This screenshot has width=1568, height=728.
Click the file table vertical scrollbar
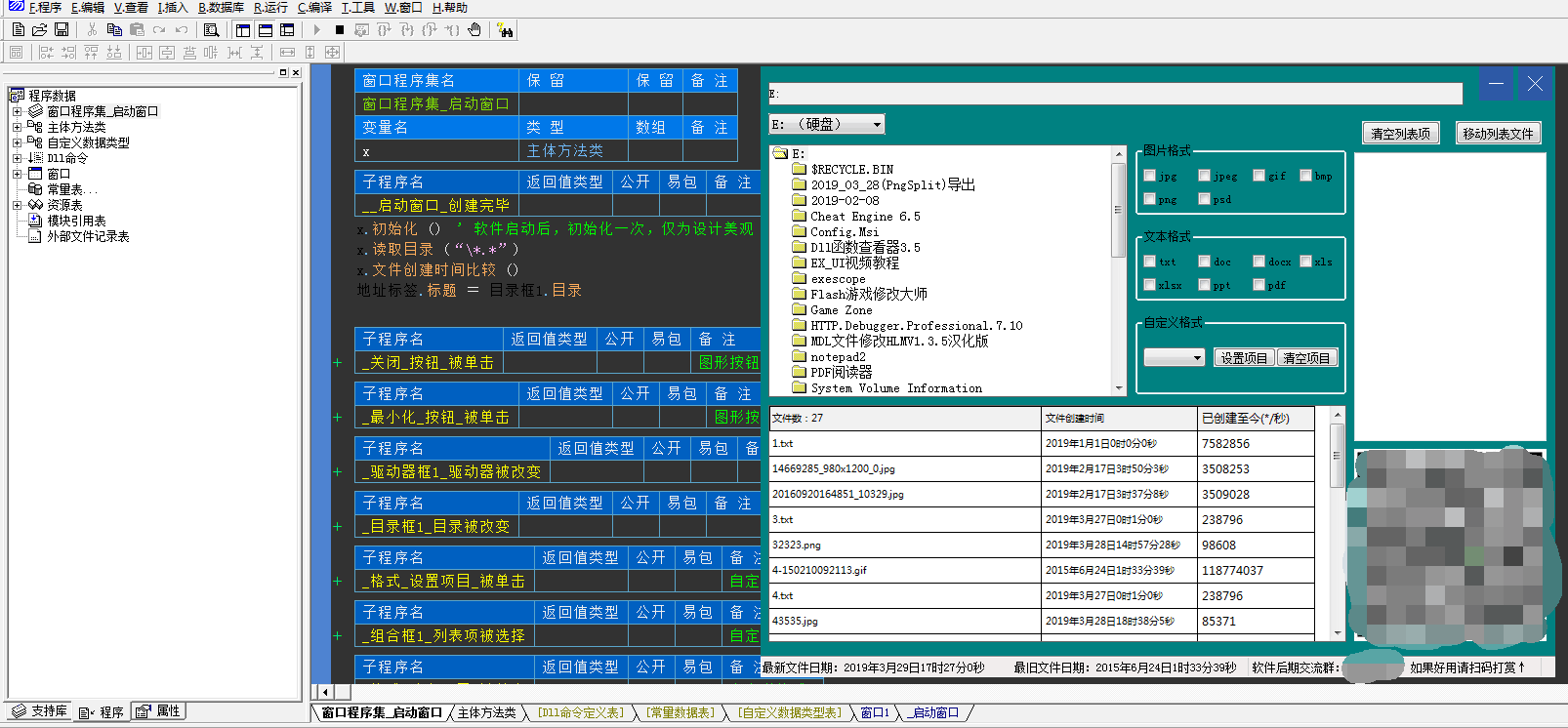pos(1337,523)
